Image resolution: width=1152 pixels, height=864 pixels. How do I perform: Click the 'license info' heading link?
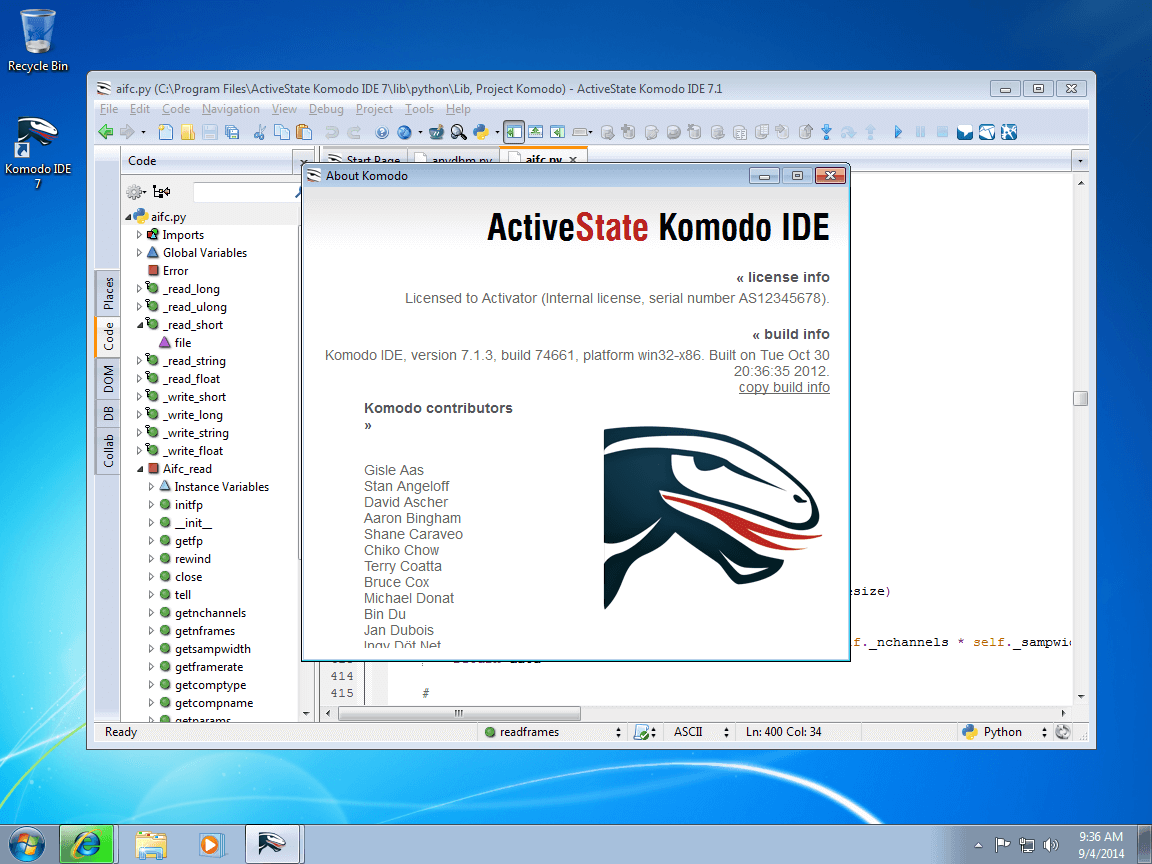783,277
